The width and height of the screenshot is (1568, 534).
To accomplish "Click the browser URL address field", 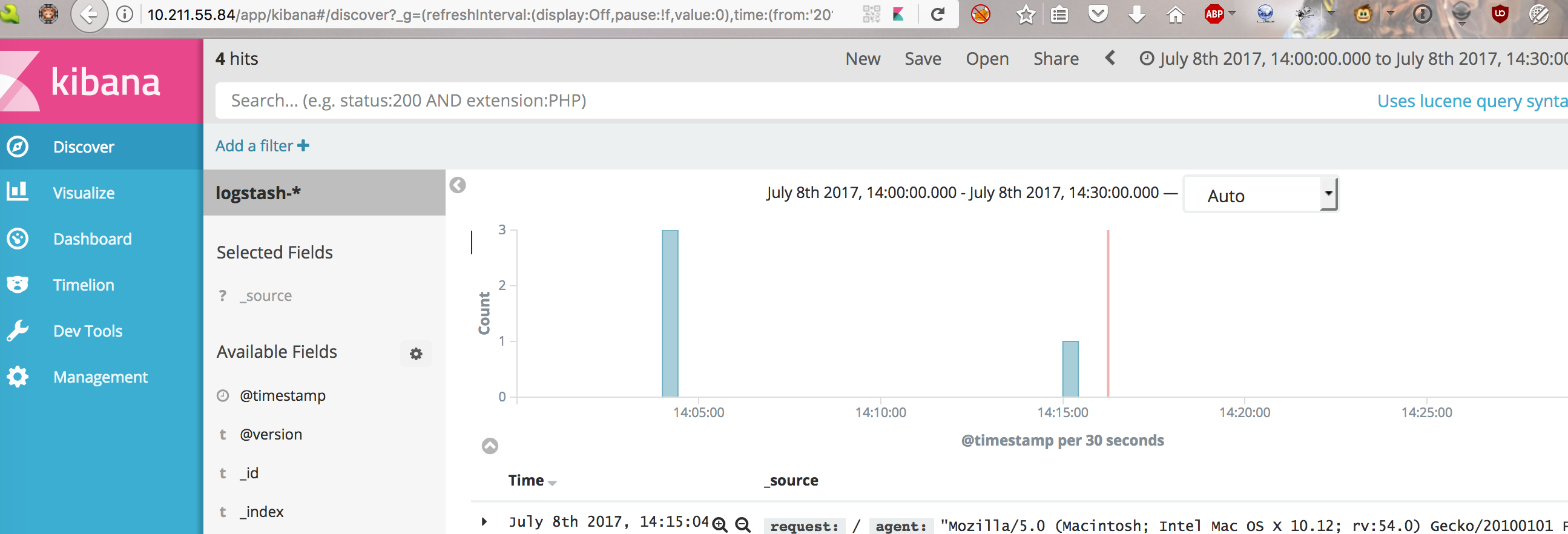I will [490, 14].
